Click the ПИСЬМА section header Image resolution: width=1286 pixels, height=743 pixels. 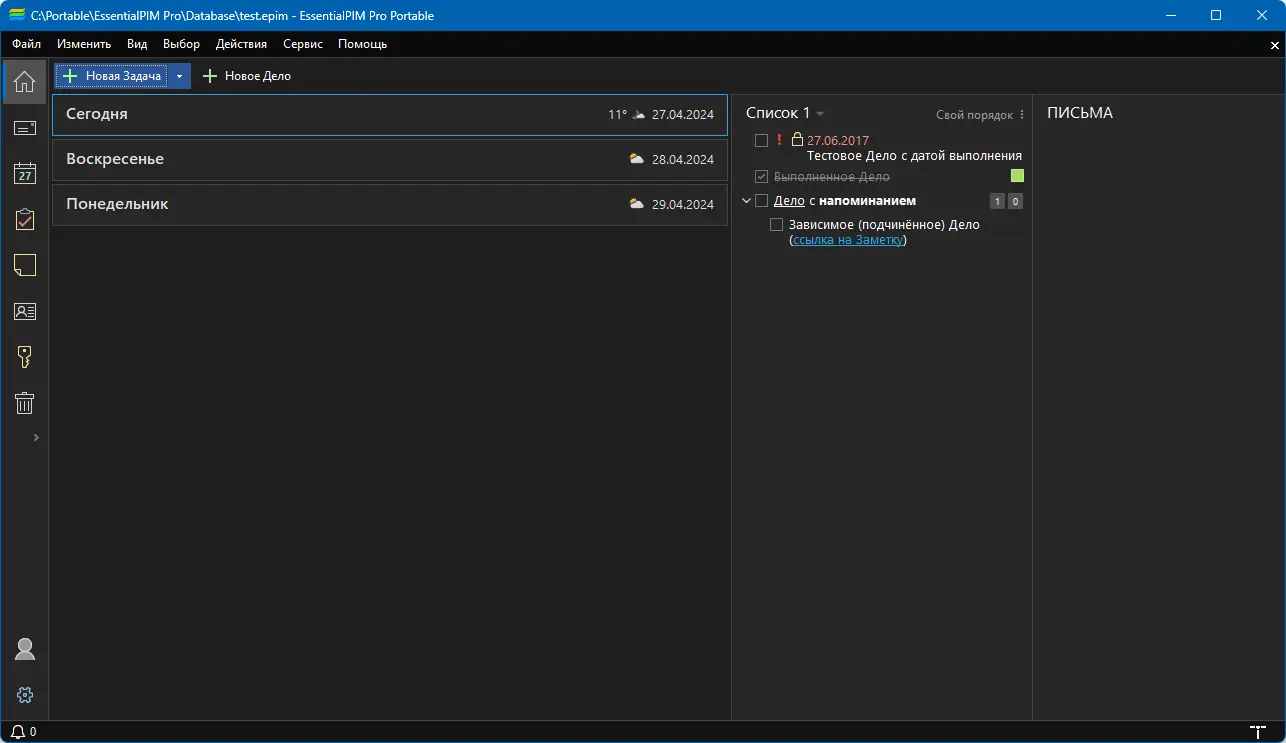point(1080,113)
